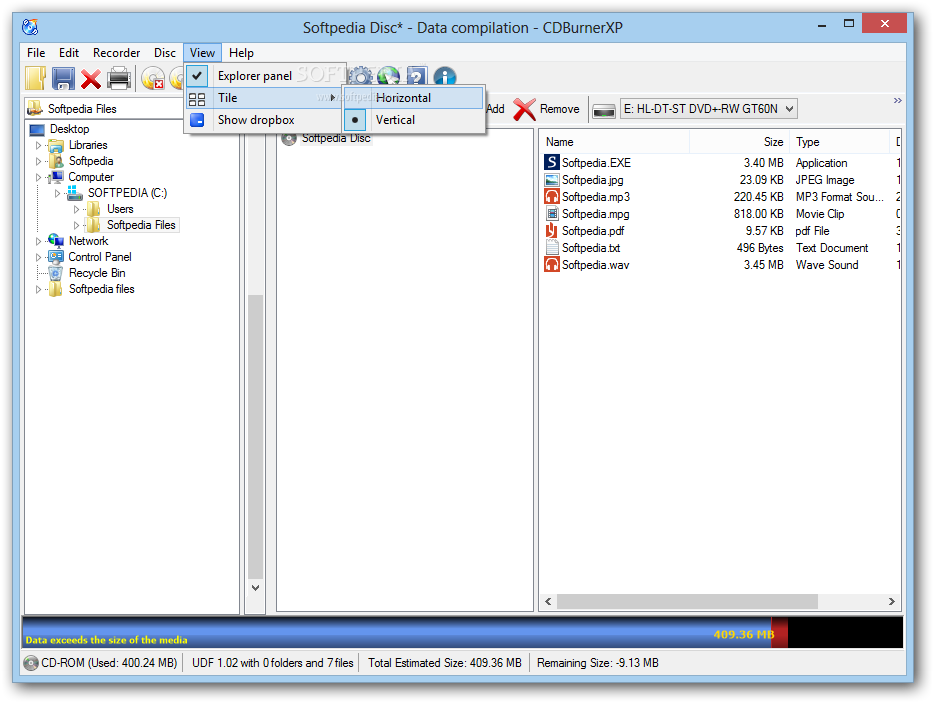
Task: Open the Recorder menu
Action: pyautogui.click(x=116, y=52)
